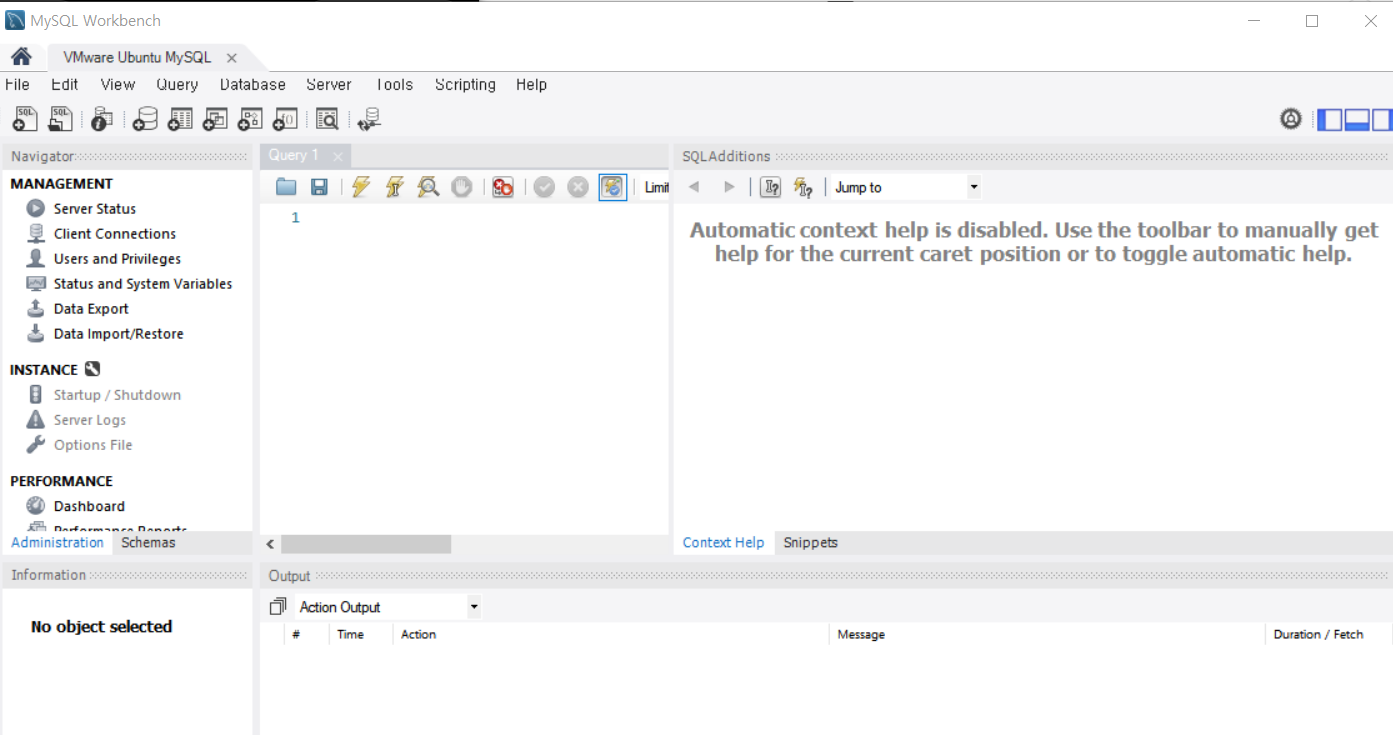
Task: Execute the SQL script lightning icon
Action: click(361, 187)
